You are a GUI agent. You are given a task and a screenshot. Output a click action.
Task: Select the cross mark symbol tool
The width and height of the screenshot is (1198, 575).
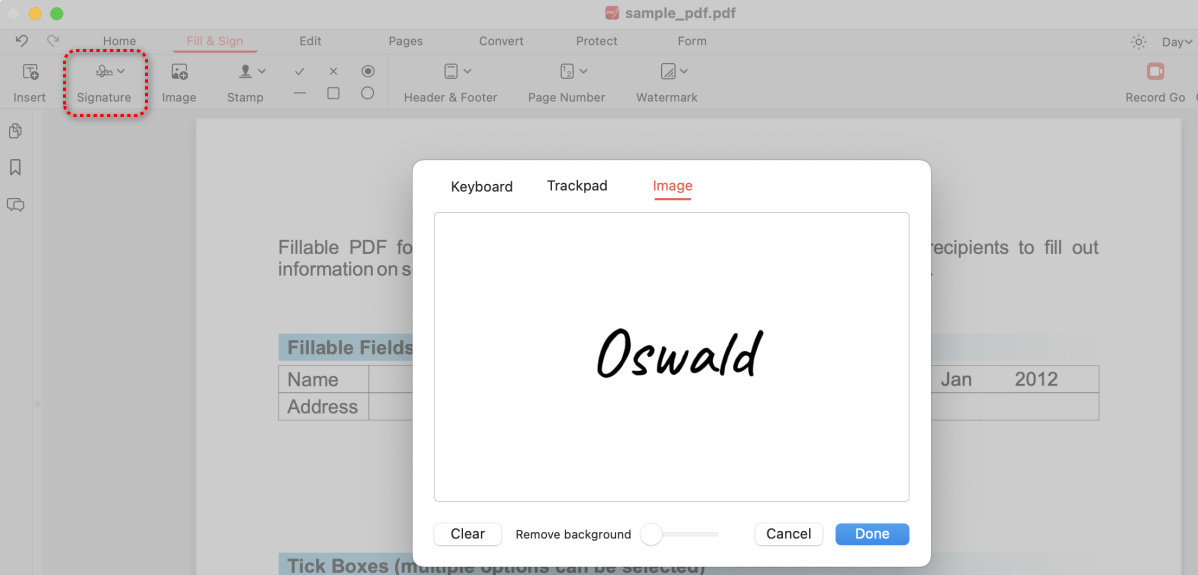click(333, 71)
